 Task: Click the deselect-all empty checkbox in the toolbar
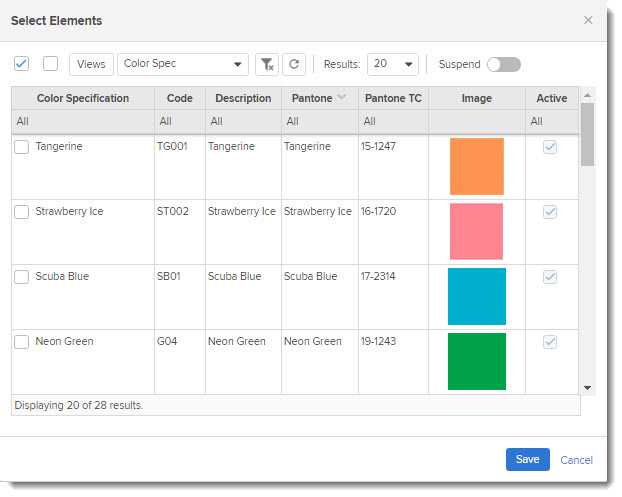(x=50, y=63)
